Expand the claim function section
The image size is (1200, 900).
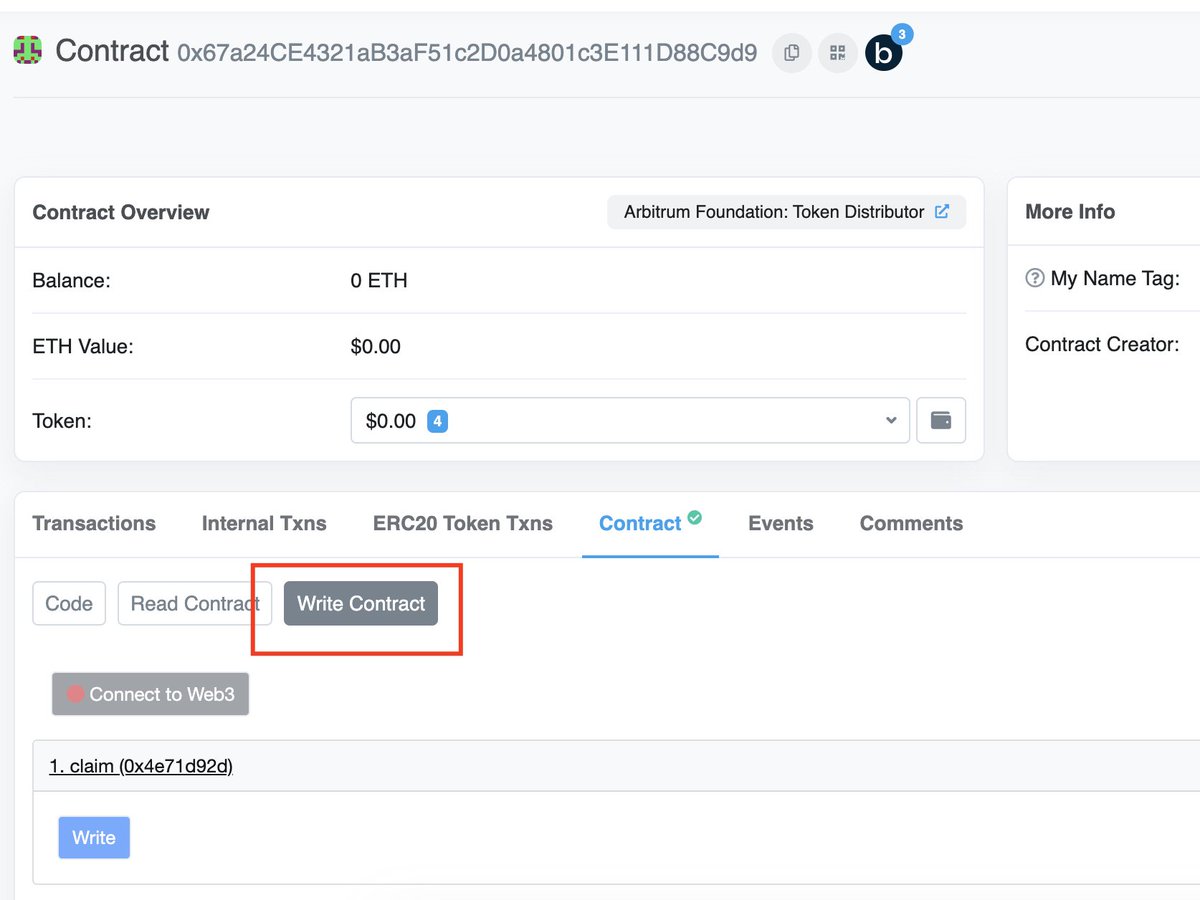pos(141,766)
